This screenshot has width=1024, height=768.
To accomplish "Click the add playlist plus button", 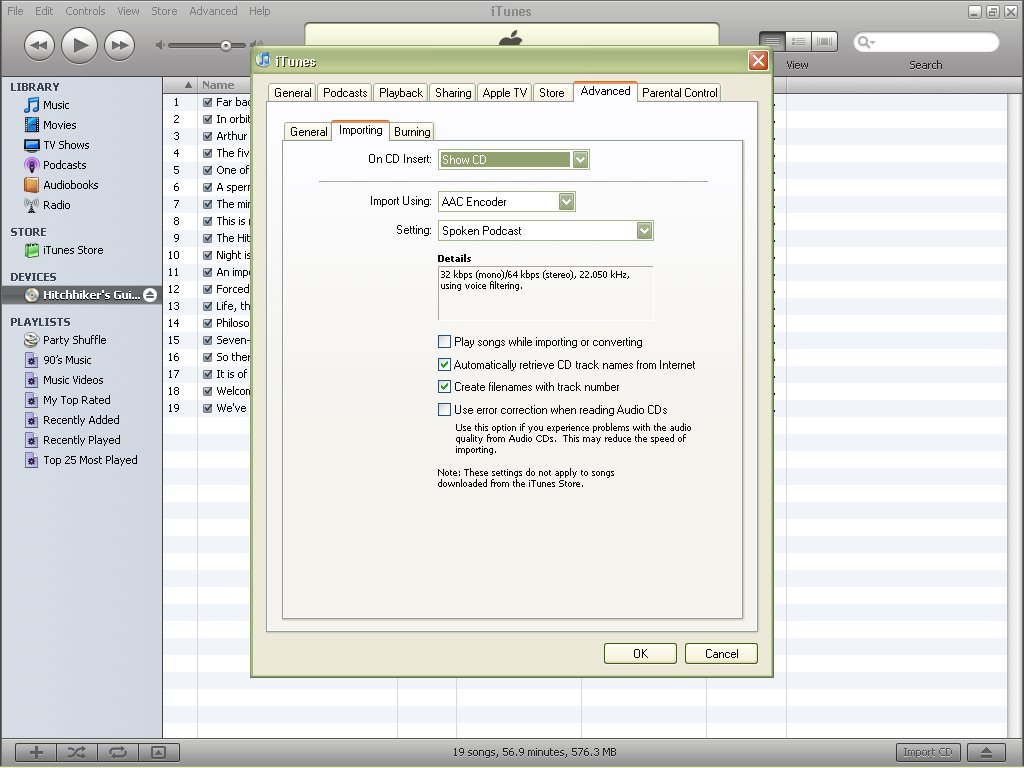I will (36, 752).
